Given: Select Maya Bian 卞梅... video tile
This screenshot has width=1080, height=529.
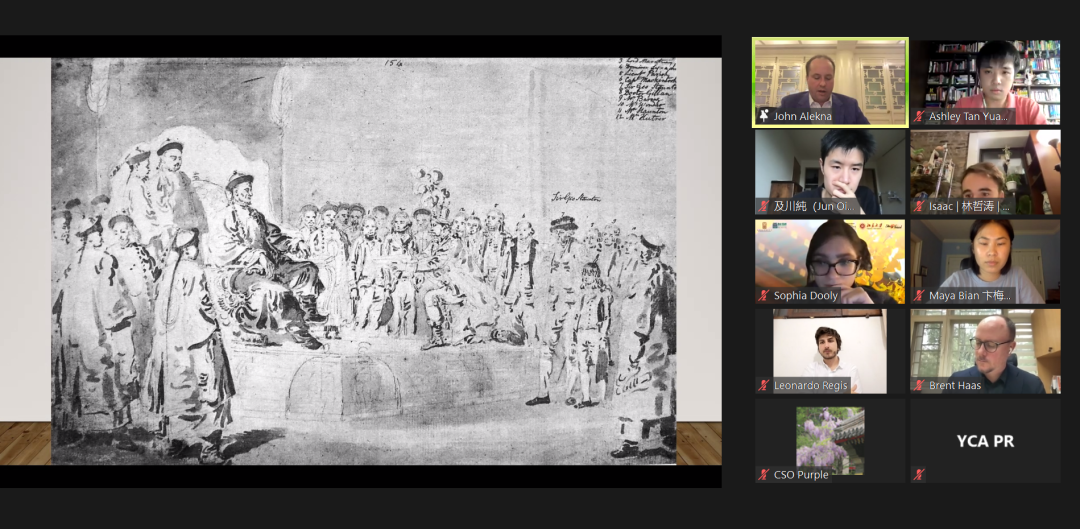Looking at the screenshot, I should (x=986, y=262).
